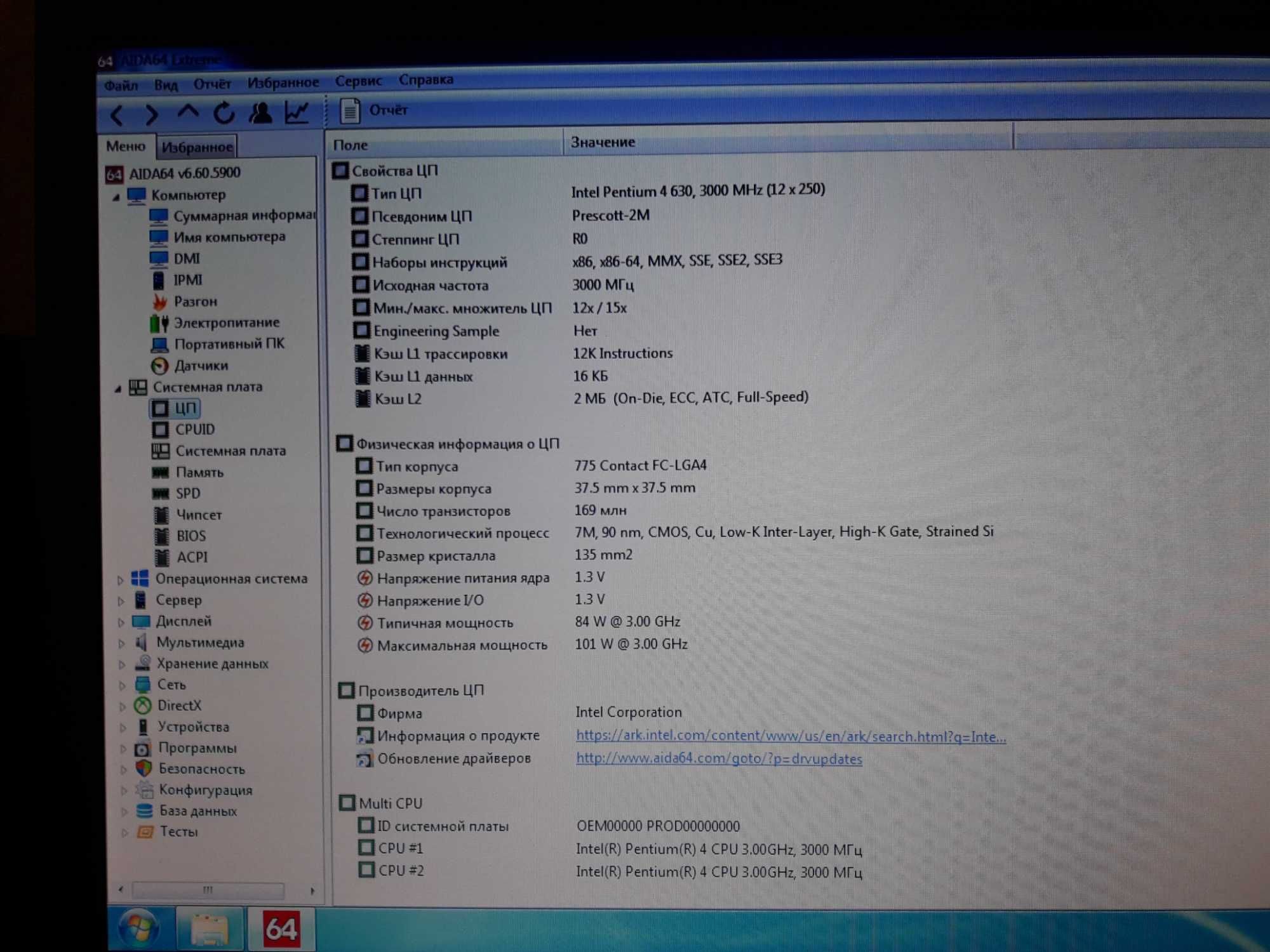Select Имя компьютера tree item

pyautogui.click(x=218, y=237)
